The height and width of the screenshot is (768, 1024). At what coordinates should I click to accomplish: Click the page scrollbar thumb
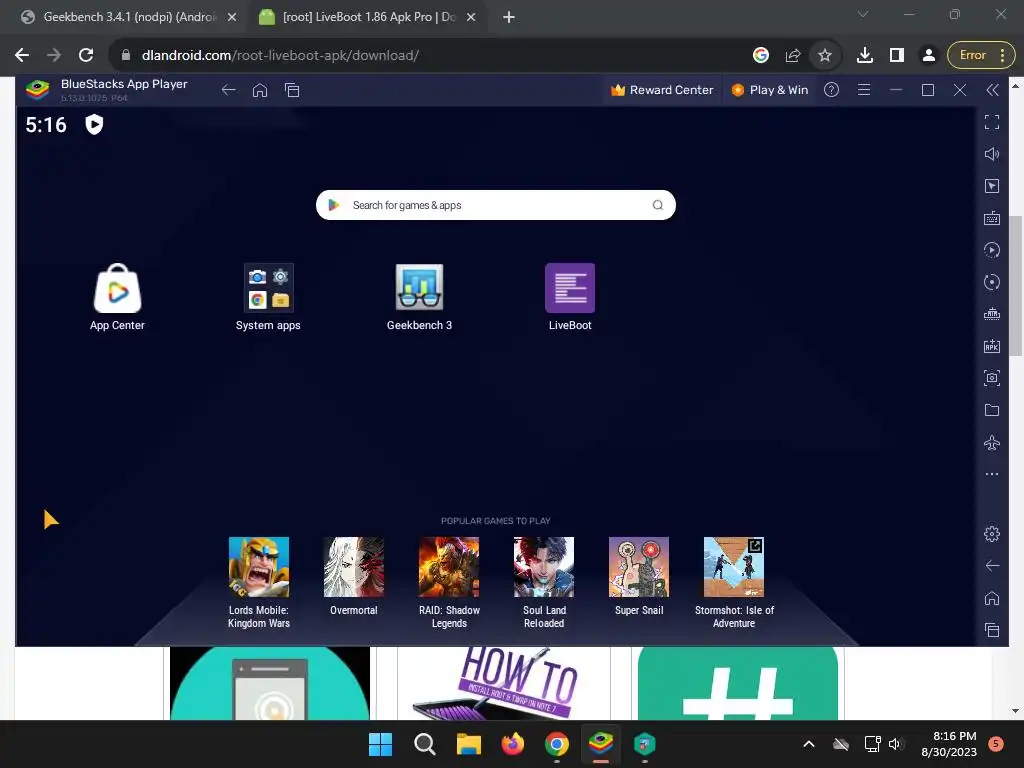click(1016, 286)
